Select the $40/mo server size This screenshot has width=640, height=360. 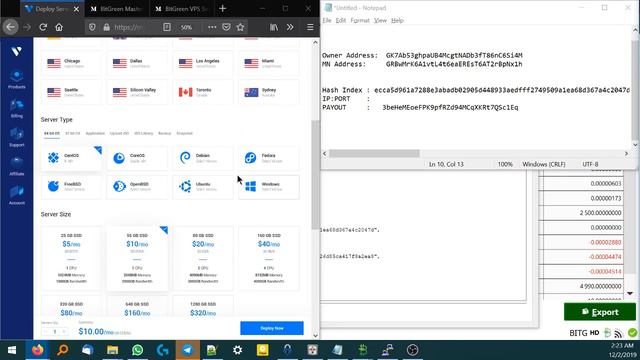click(269, 258)
